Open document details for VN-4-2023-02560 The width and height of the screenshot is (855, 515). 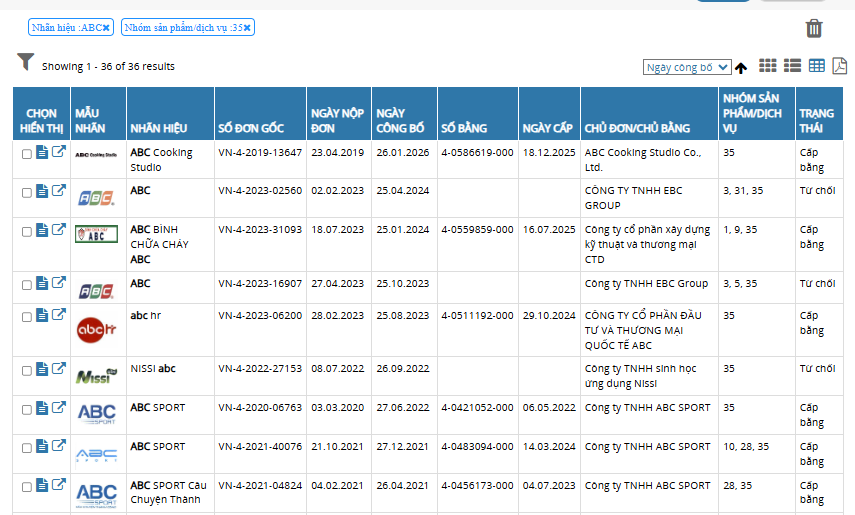click(42, 191)
